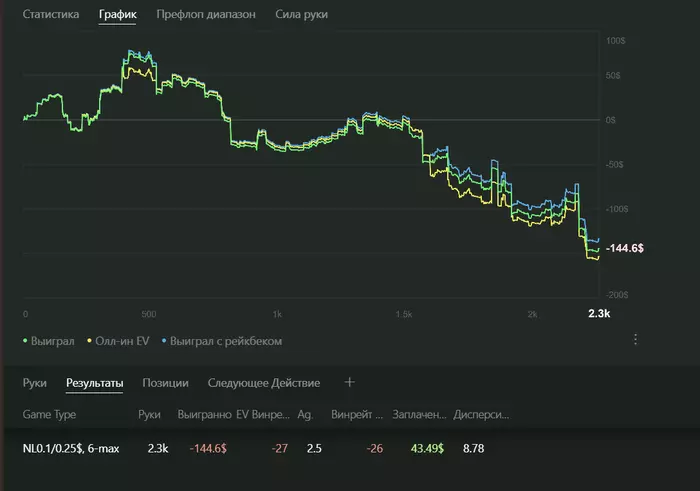
Task: Click the Дисперсия column header
Action: click(x=482, y=414)
